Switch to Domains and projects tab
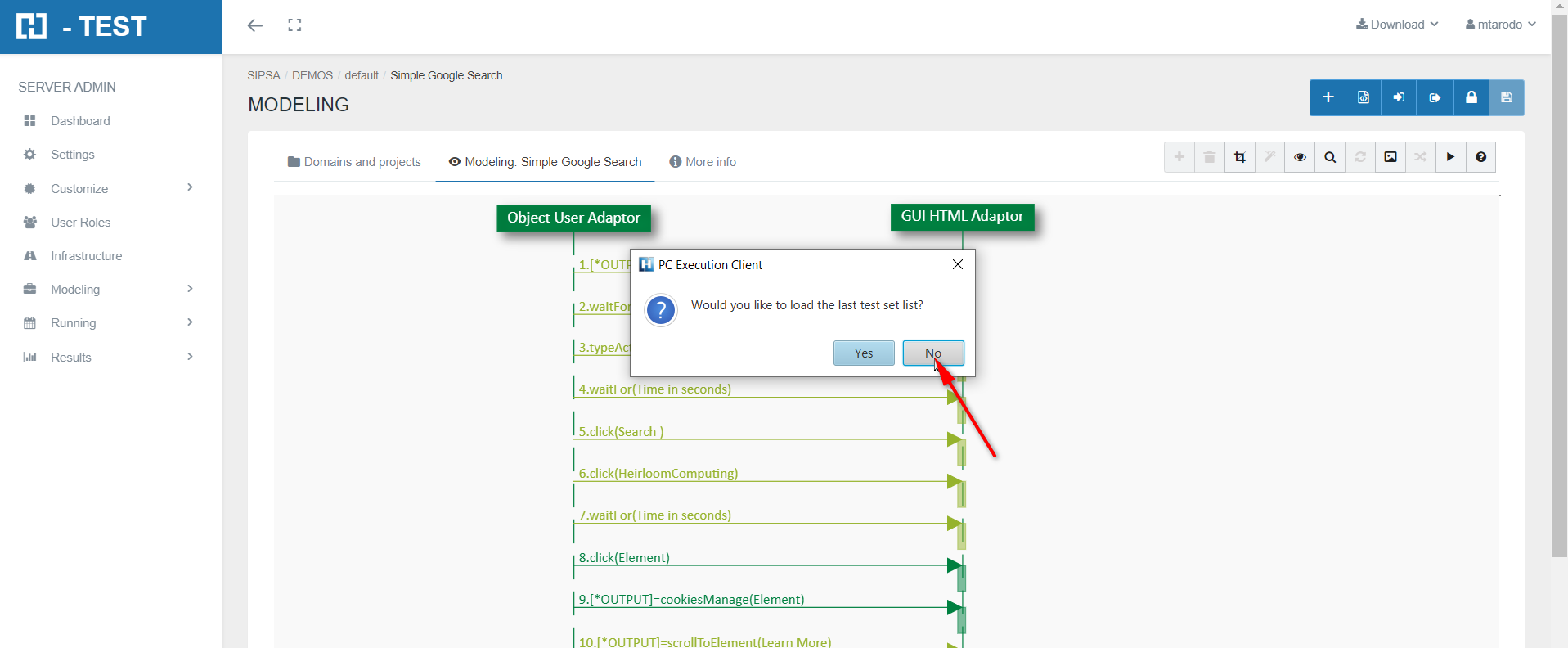Image resolution: width=1568 pixels, height=648 pixels. pyautogui.click(x=354, y=162)
